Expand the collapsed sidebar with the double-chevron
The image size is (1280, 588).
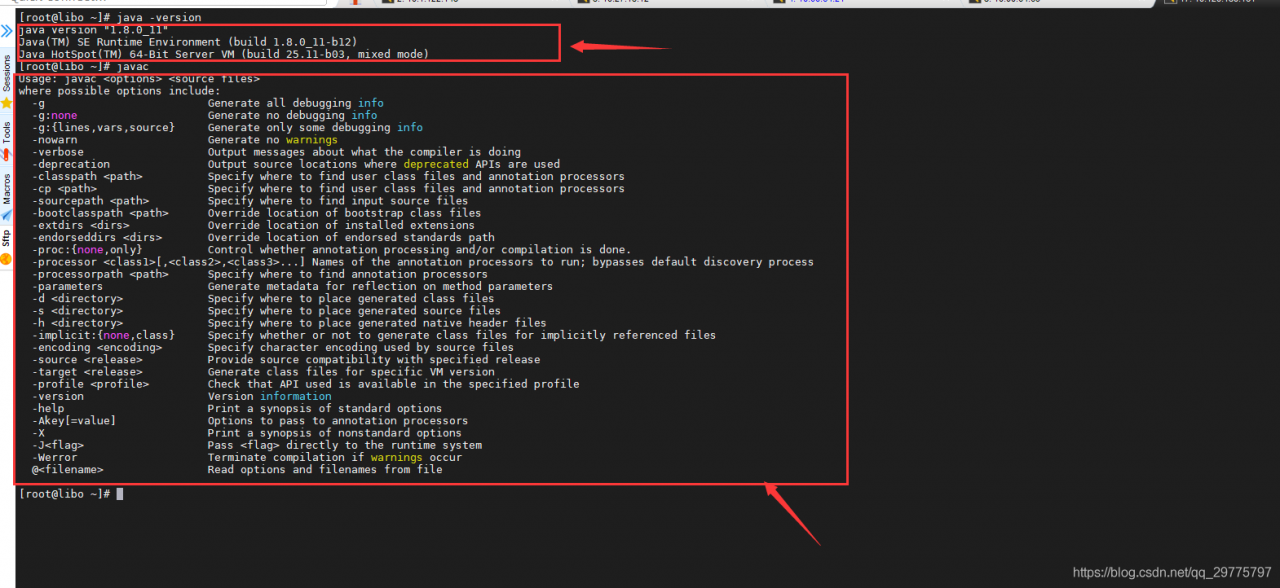coord(7,31)
